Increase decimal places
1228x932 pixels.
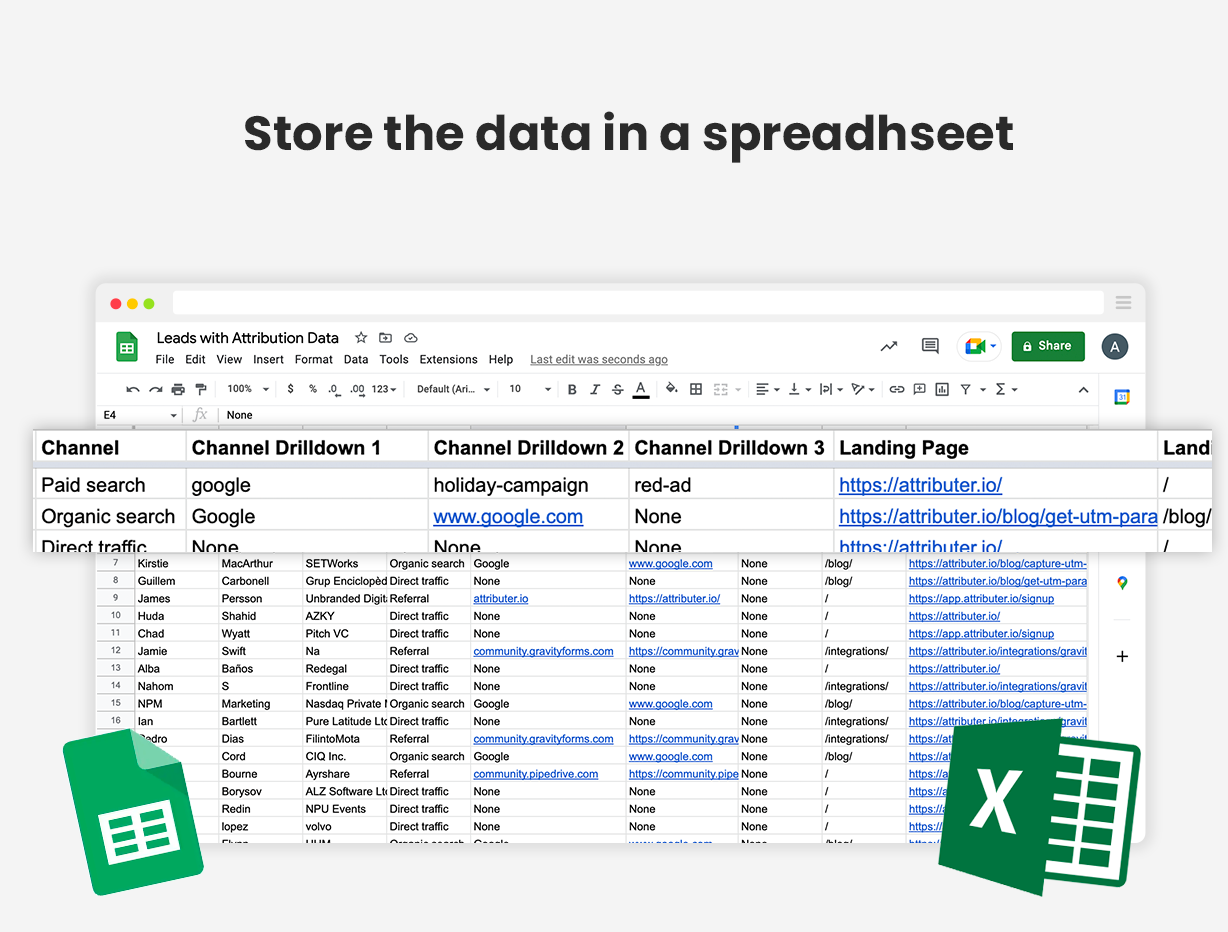coord(358,389)
